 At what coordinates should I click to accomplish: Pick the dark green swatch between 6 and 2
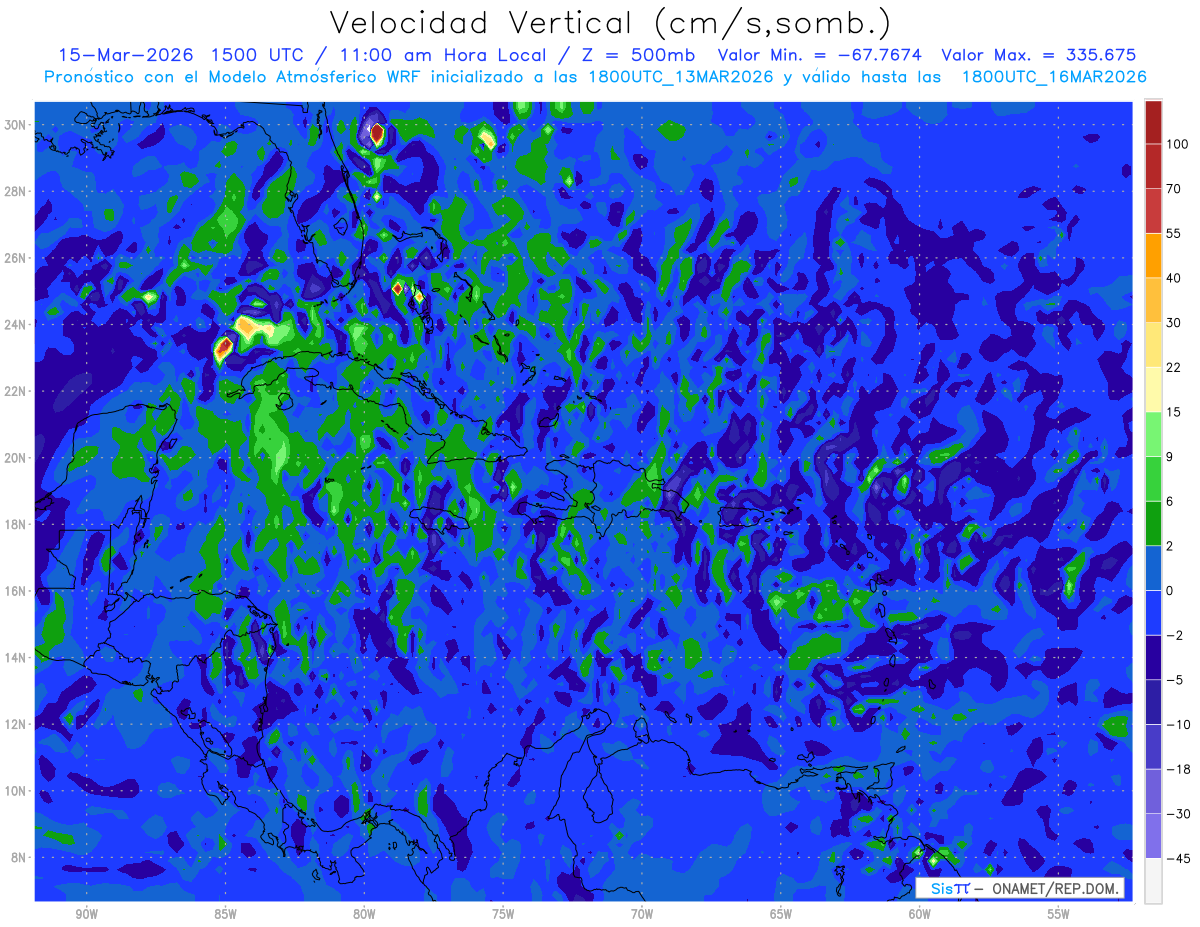coord(1153,523)
